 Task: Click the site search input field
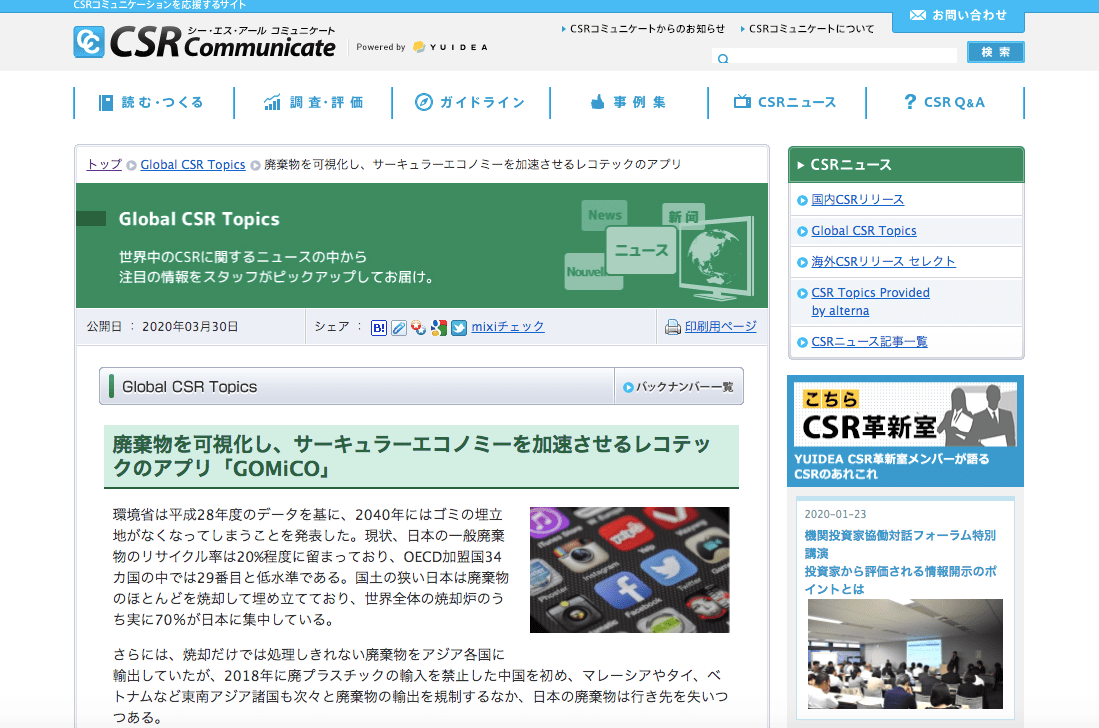(x=834, y=56)
